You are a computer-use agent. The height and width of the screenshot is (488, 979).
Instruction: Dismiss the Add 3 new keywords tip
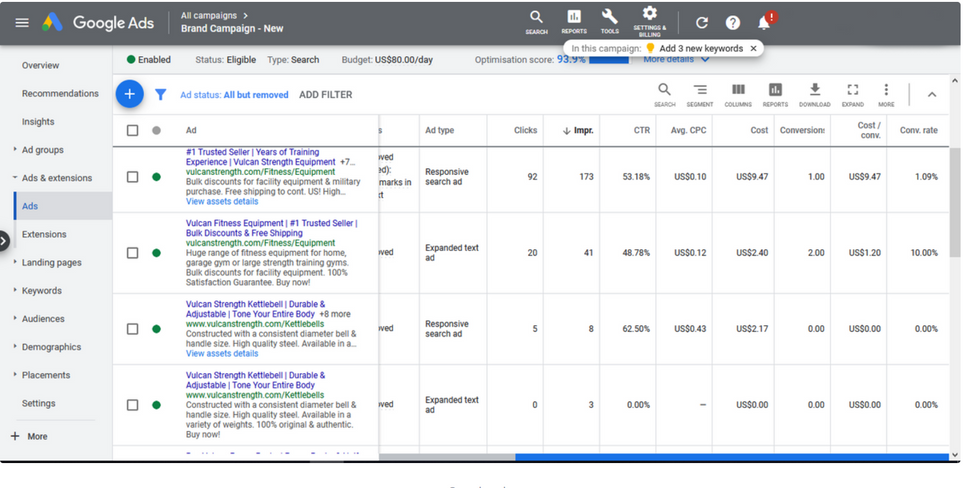tap(753, 48)
